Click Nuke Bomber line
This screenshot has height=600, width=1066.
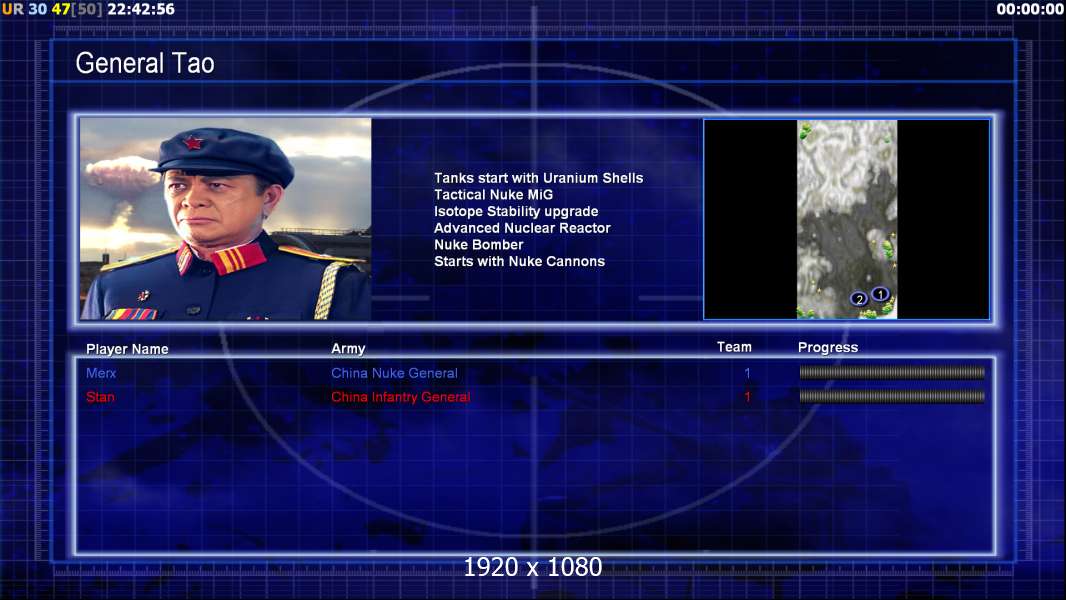pyautogui.click(x=479, y=245)
